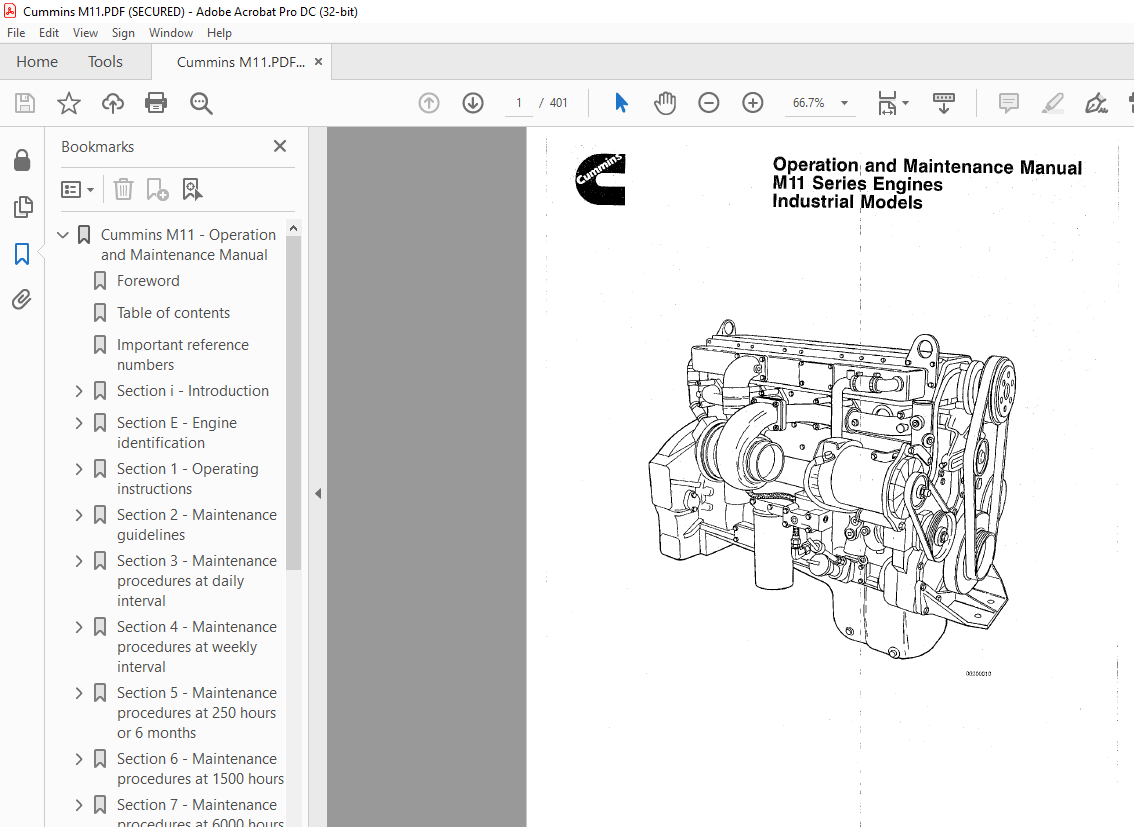Open the attachments paperclip panel
The image size is (1134, 827).
[x=22, y=299]
